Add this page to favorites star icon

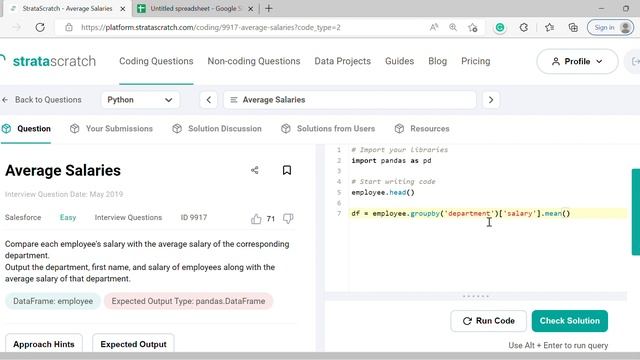pos(473,27)
